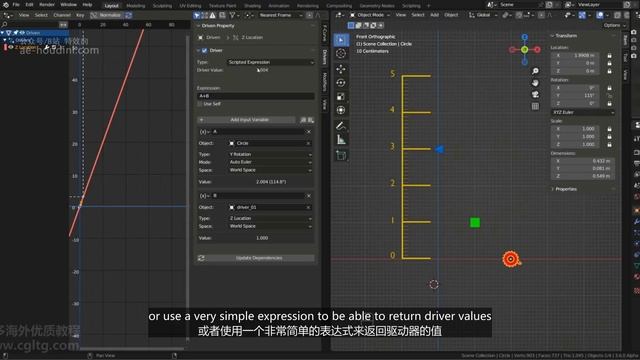
Task: Remove variable A with its X icon
Action: (309, 132)
